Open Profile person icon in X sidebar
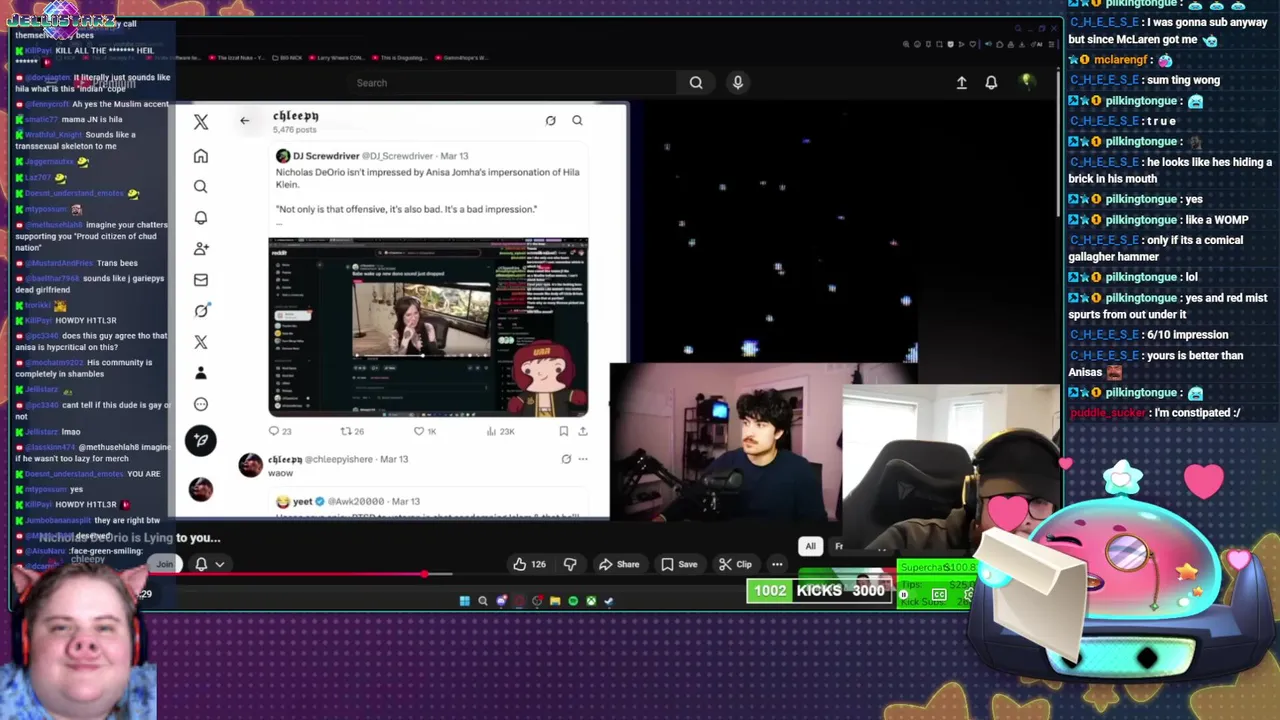The height and width of the screenshot is (720, 1280). point(201,373)
